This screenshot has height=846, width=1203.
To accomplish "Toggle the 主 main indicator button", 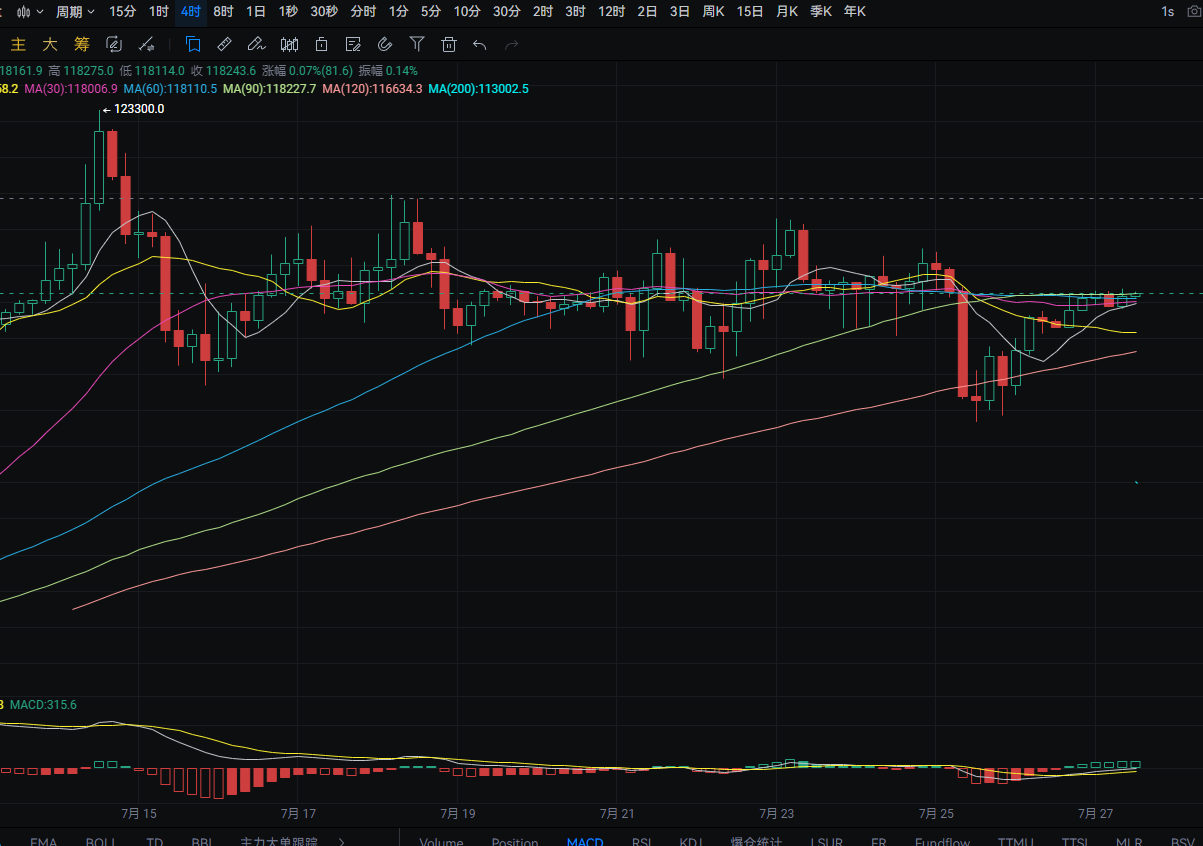I will (18, 44).
